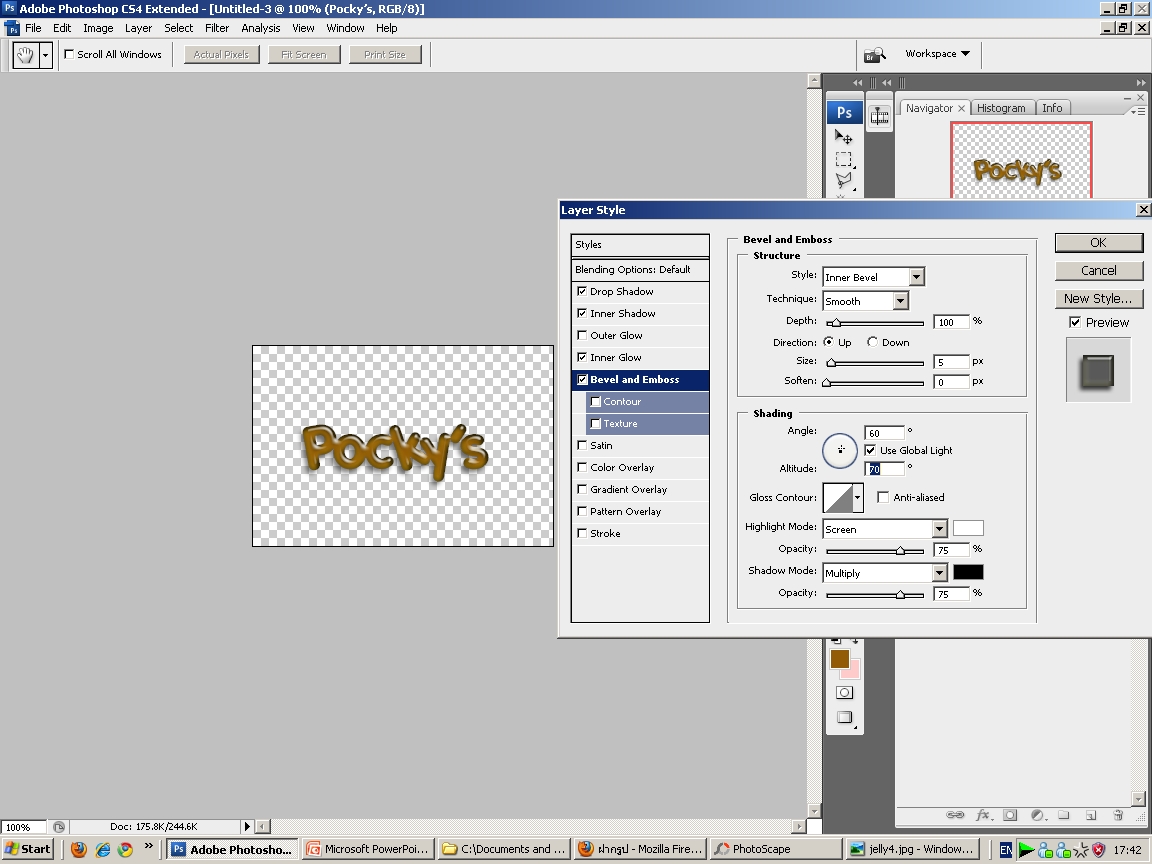Screen dimensions: 1152x864
Task: Click the Actual Pixels button
Action: [221, 54]
